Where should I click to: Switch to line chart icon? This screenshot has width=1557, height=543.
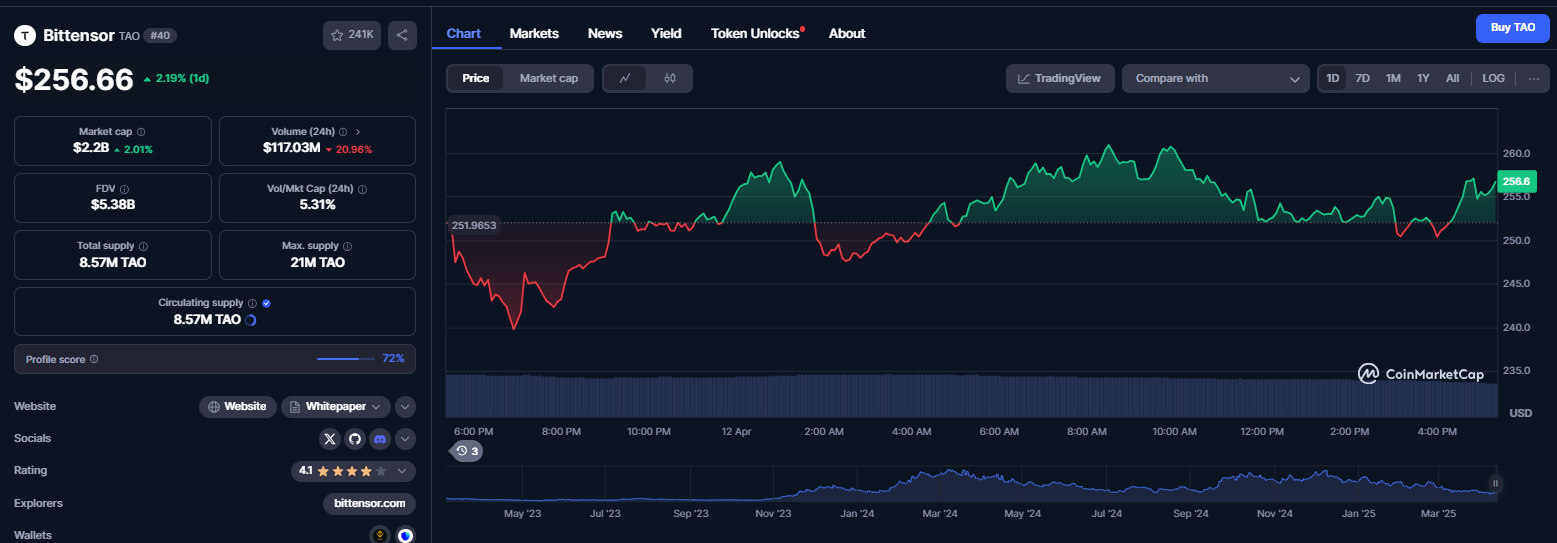click(x=625, y=78)
